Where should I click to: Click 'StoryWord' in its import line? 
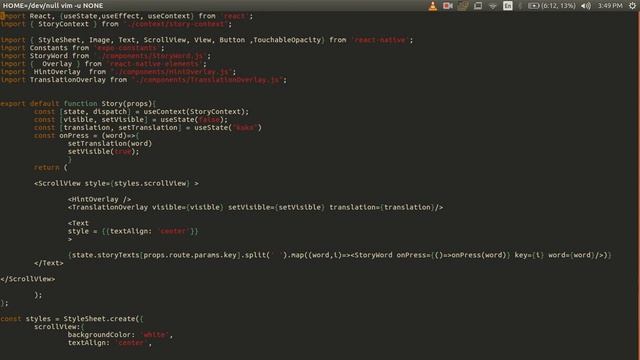tap(48, 56)
